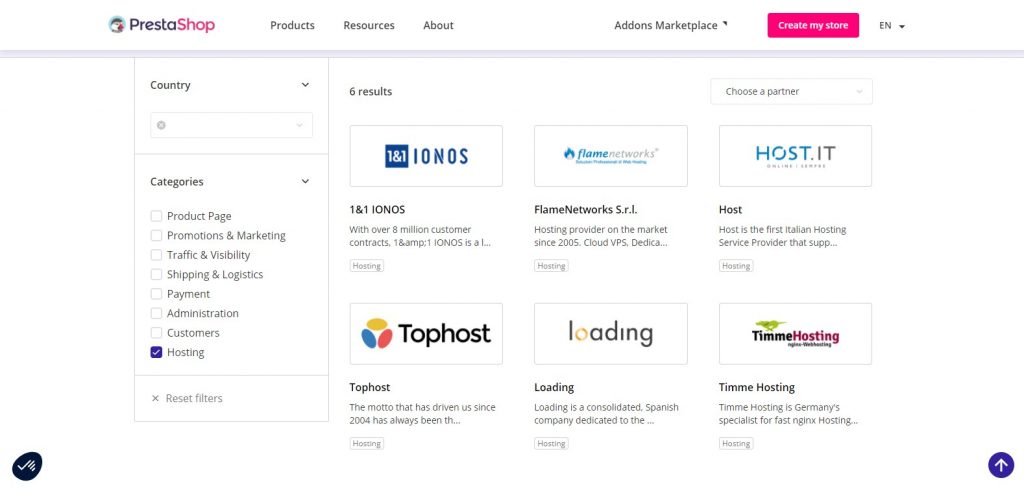Open the Choose a partner dropdown
Screen dimensions: 1024x491
tap(792, 91)
